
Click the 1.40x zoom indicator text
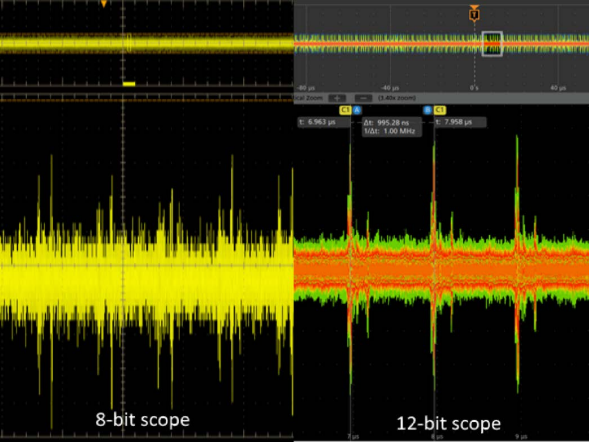(x=397, y=98)
